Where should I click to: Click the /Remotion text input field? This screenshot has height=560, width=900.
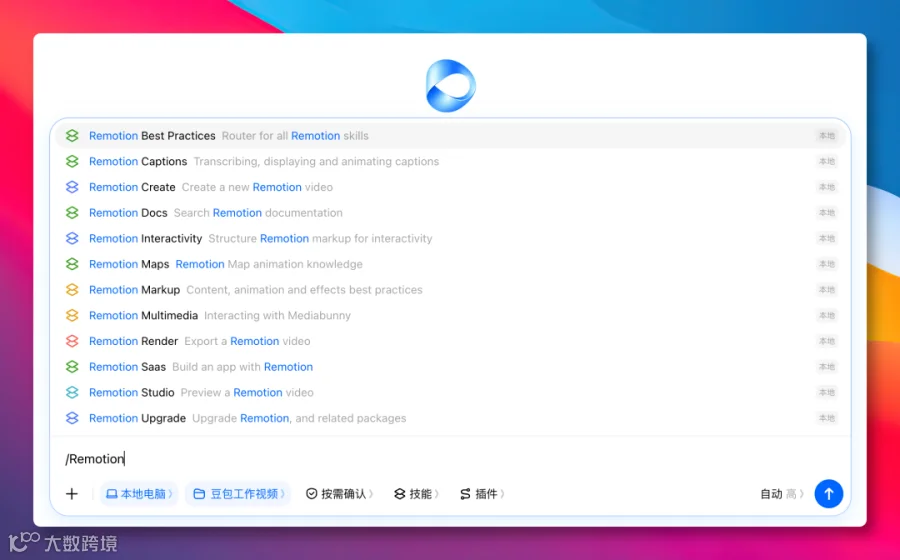[450, 459]
